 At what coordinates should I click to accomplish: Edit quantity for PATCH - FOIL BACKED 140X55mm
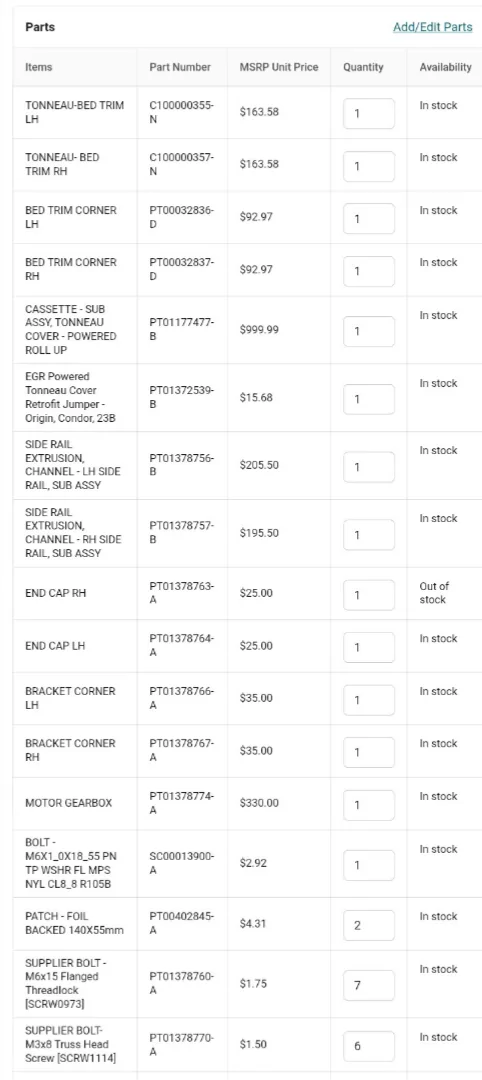click(x=369, y=925)
